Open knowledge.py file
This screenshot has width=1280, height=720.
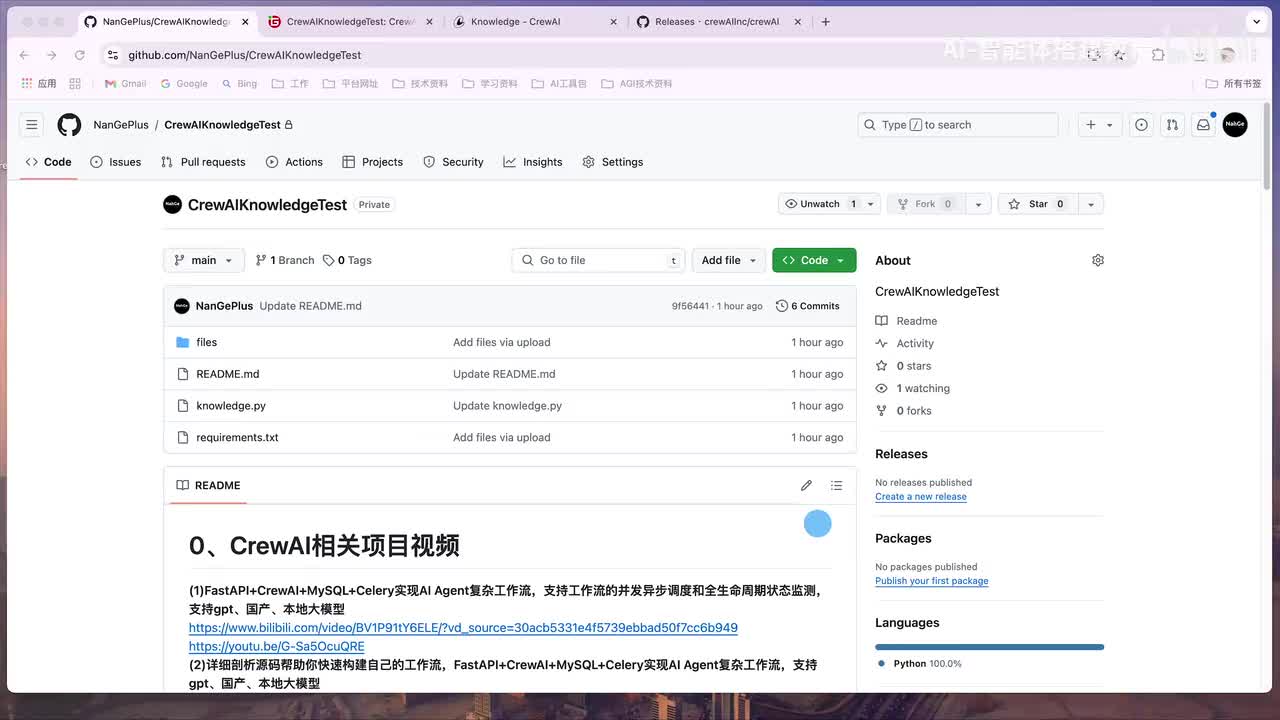pyautogui.click(x=231, y=406)
